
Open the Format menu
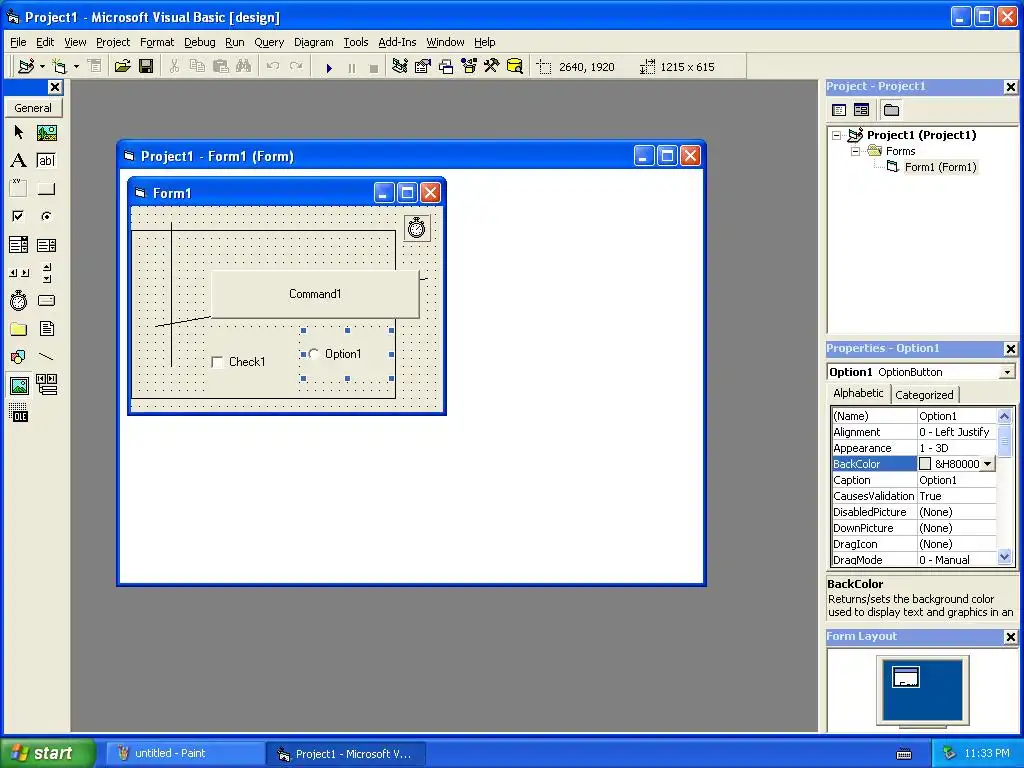click(157, 42)
